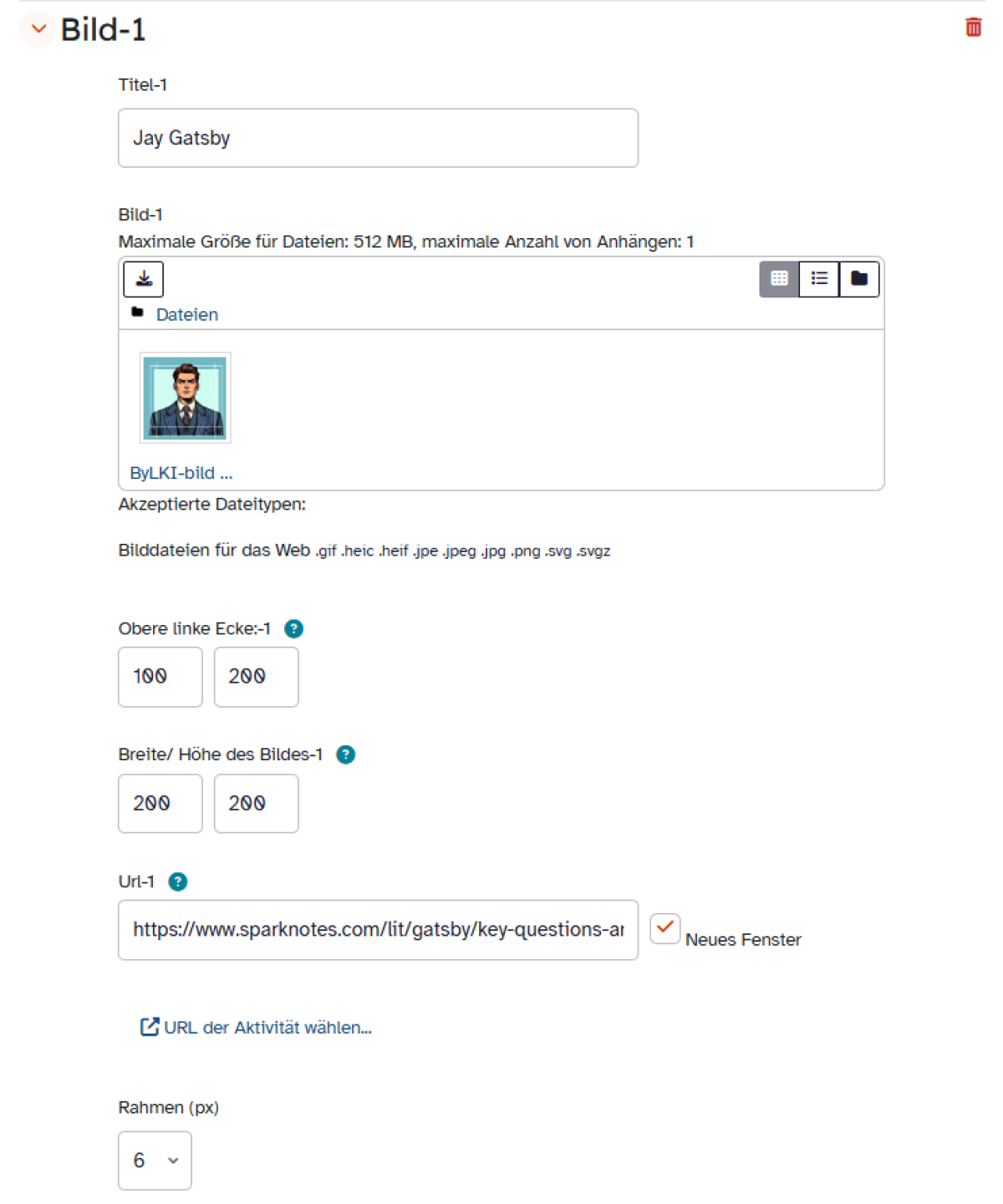Click the Url-1 sparknotes text field

[379, 930]
